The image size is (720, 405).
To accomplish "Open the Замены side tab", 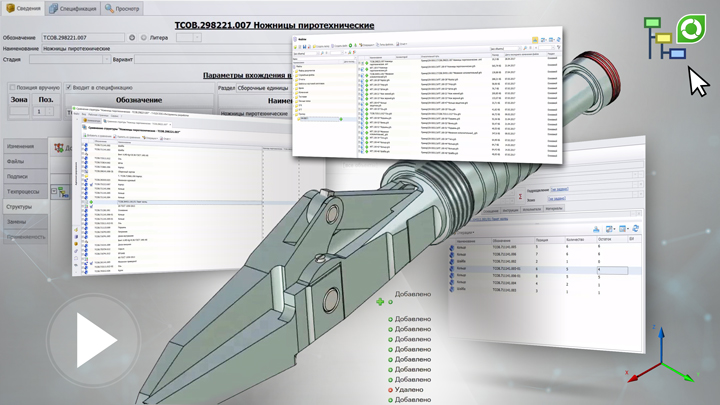I will [x=25, y=222].
